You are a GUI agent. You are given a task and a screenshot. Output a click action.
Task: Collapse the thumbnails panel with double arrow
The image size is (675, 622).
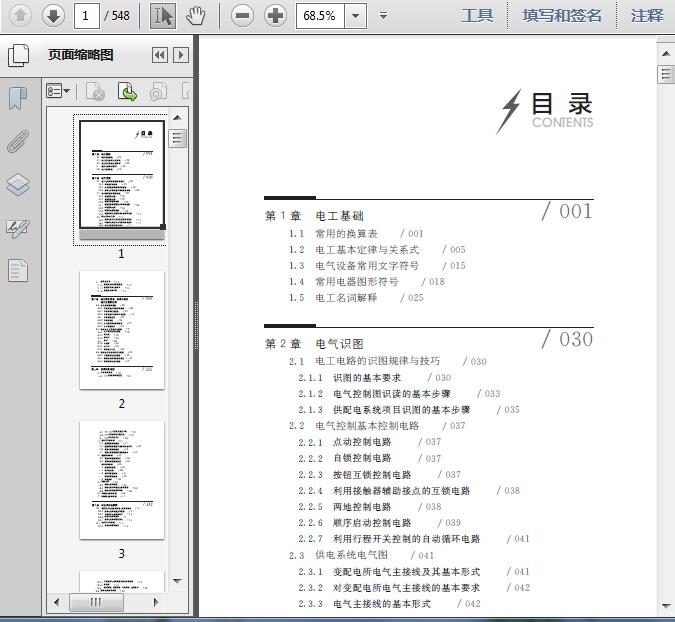point(160,55)
